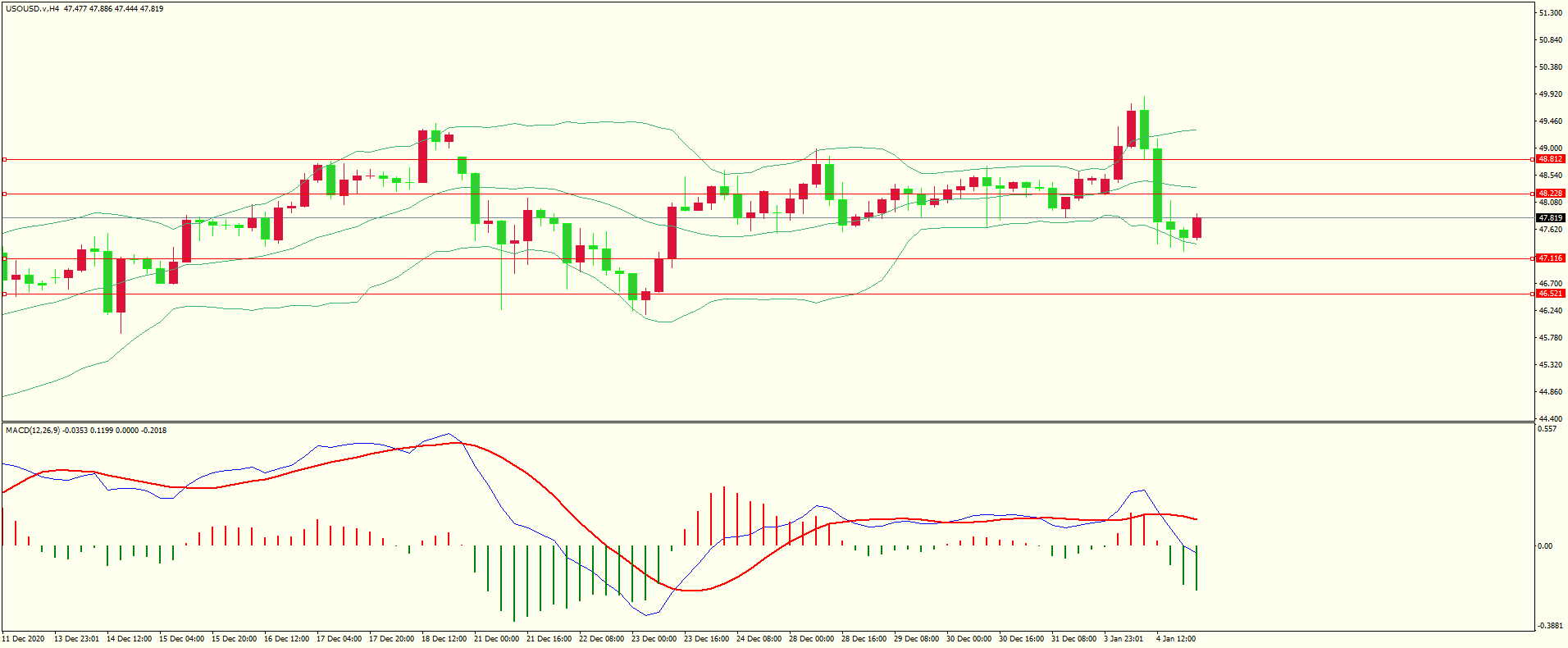Click the 22 Dec 08:00 time label
1568x648 pixels.
[601, 639]
